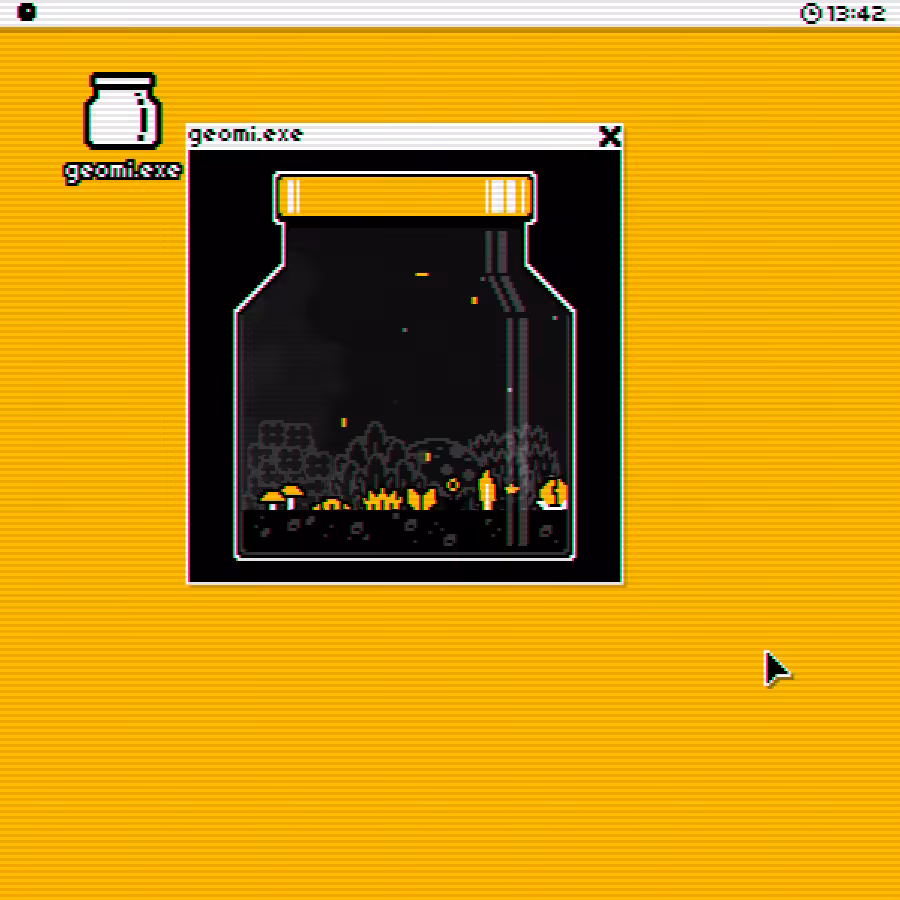The image size is (900, 900).
Task: Click the spiky orange grass tuft in the jar
Action: pyautogui.click(x=383, y=500)
